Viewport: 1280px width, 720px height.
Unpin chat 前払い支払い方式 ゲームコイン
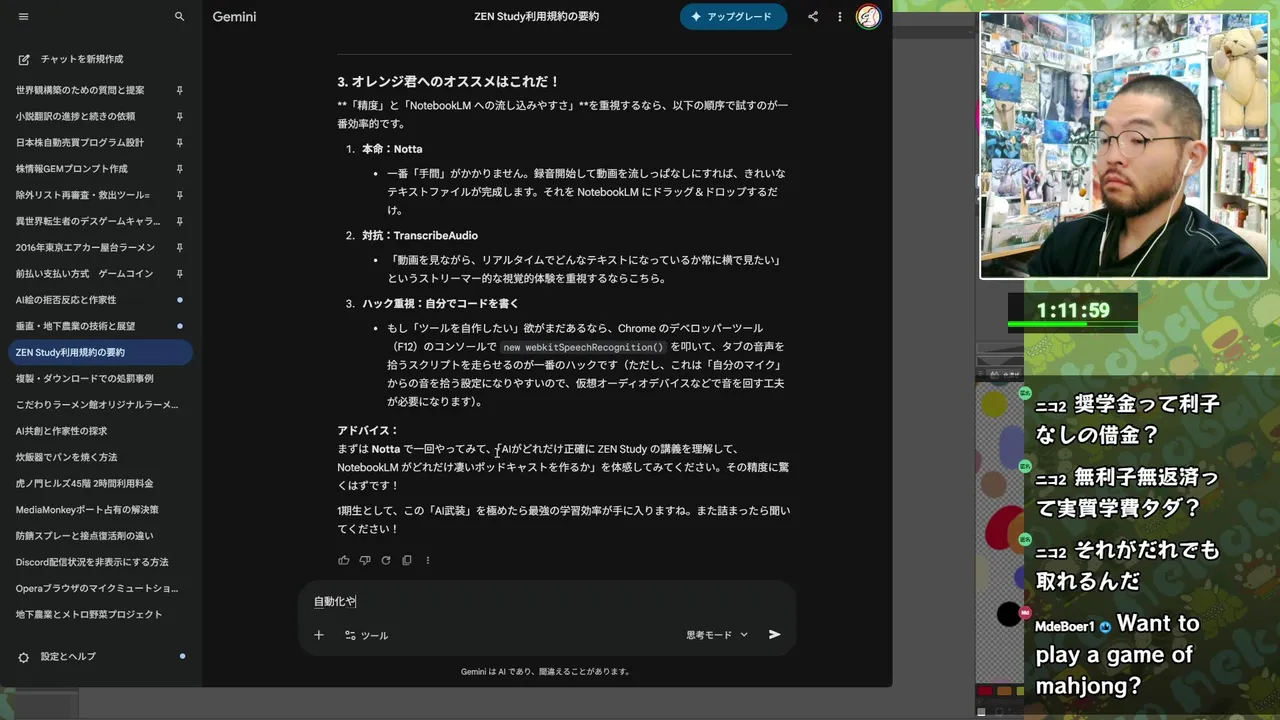(x=180, y=273)
